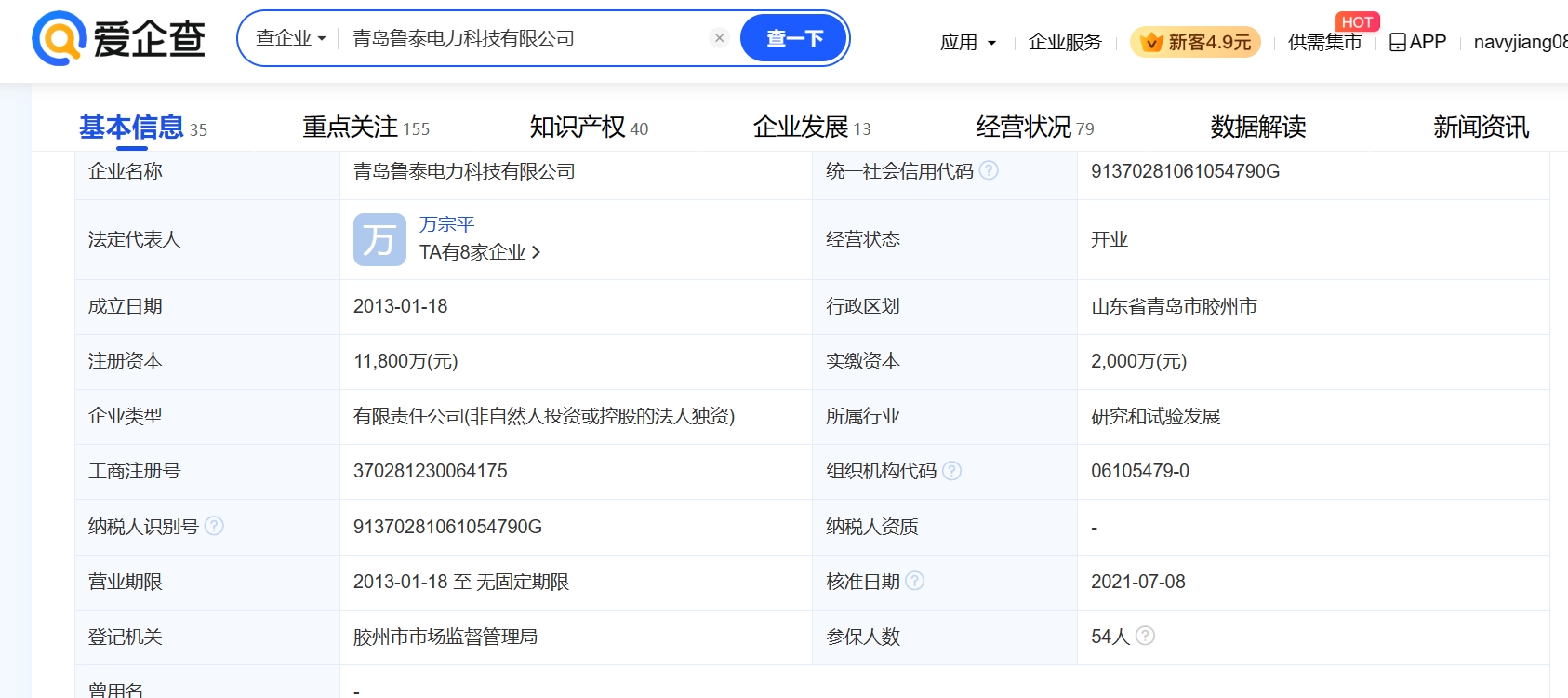Select the 2013-01-18 至 无固定期限 value
Screen dimensions: 1568x698
pyautogui.click(x=461, y=582)
